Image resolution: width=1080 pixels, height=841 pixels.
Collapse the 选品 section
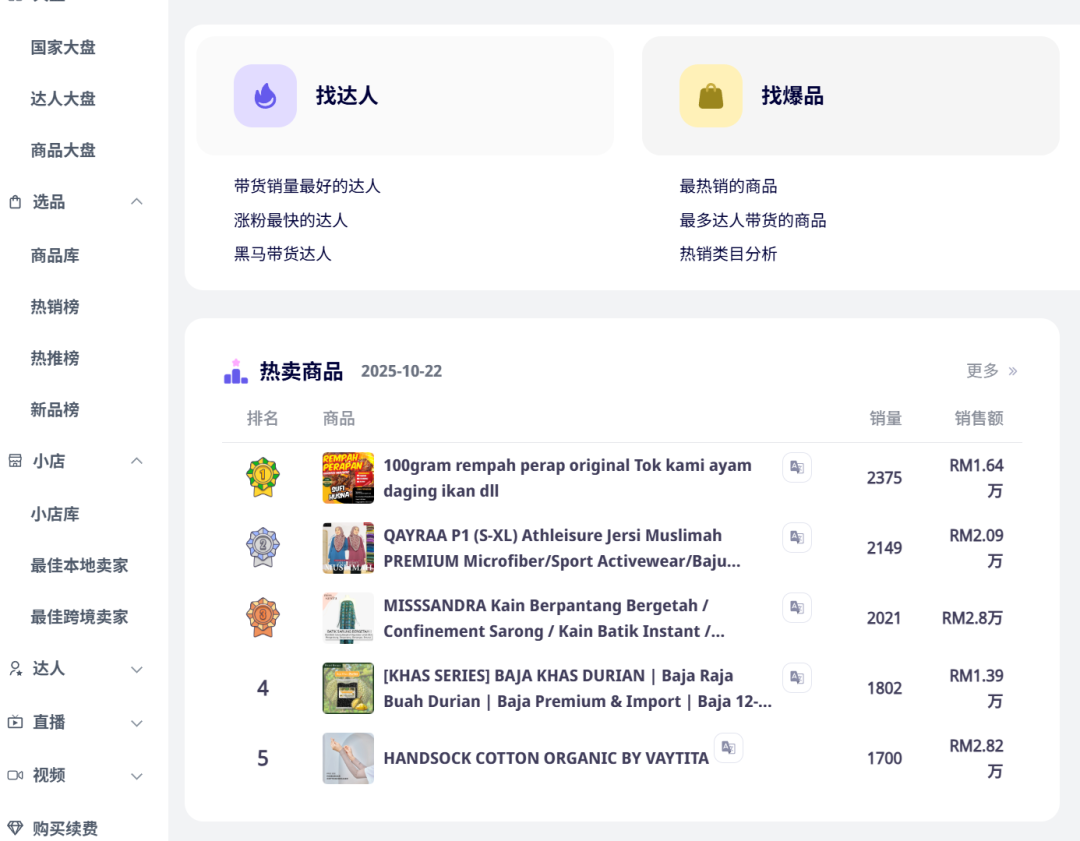point(136,201)
